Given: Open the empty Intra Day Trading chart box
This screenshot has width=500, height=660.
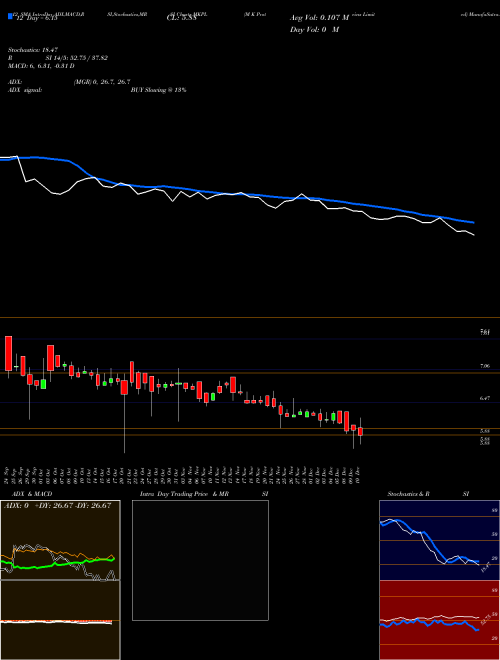Looking at the screenshot, I should pyautogui.click(x=200, y=560).
